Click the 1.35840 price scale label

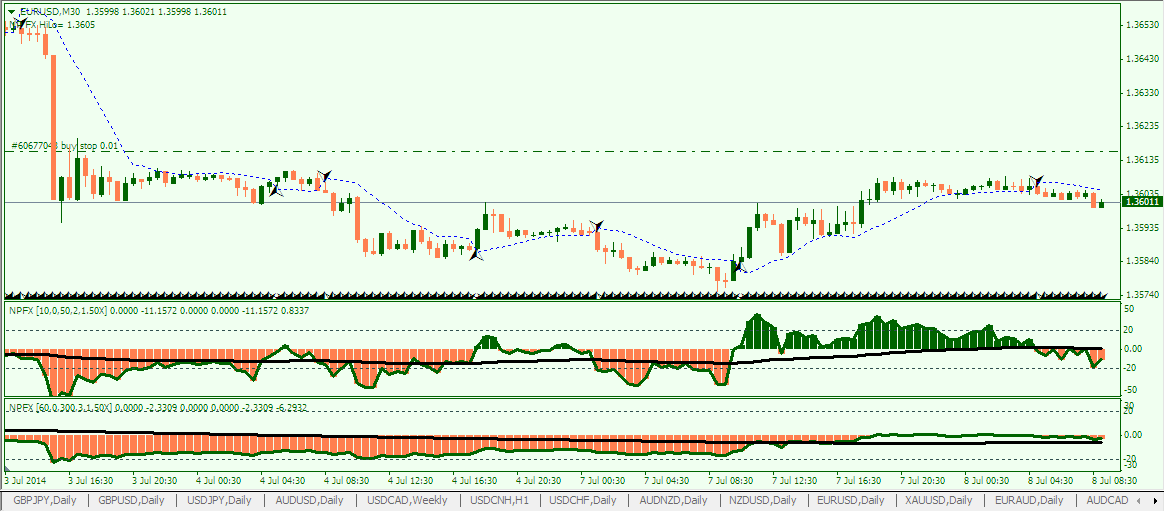click(1140, 261)
